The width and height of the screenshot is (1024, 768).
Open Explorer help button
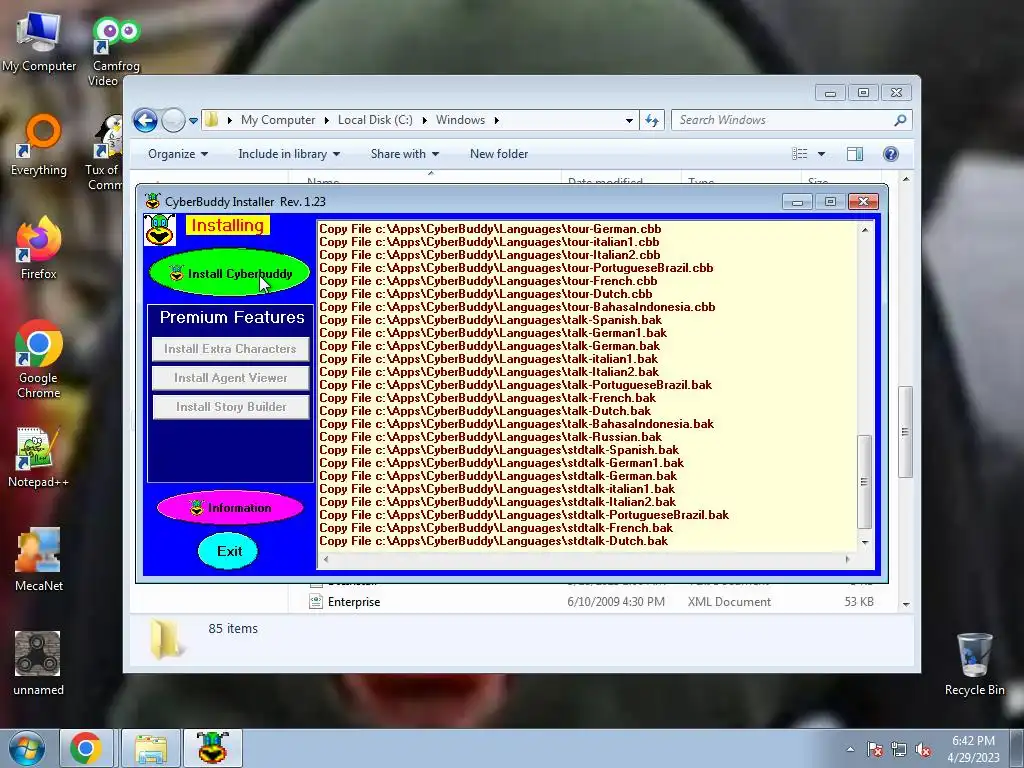[x=891, y=154]
